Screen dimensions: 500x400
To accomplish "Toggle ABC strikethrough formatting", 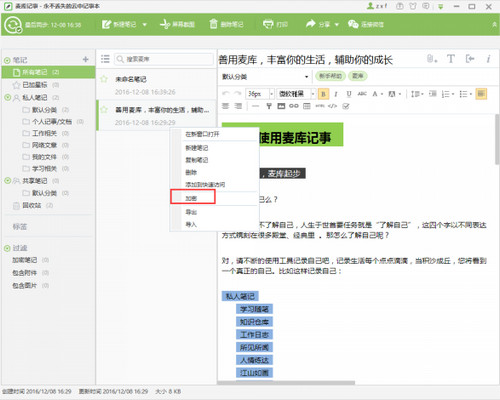I will click(x=362, y=94).
